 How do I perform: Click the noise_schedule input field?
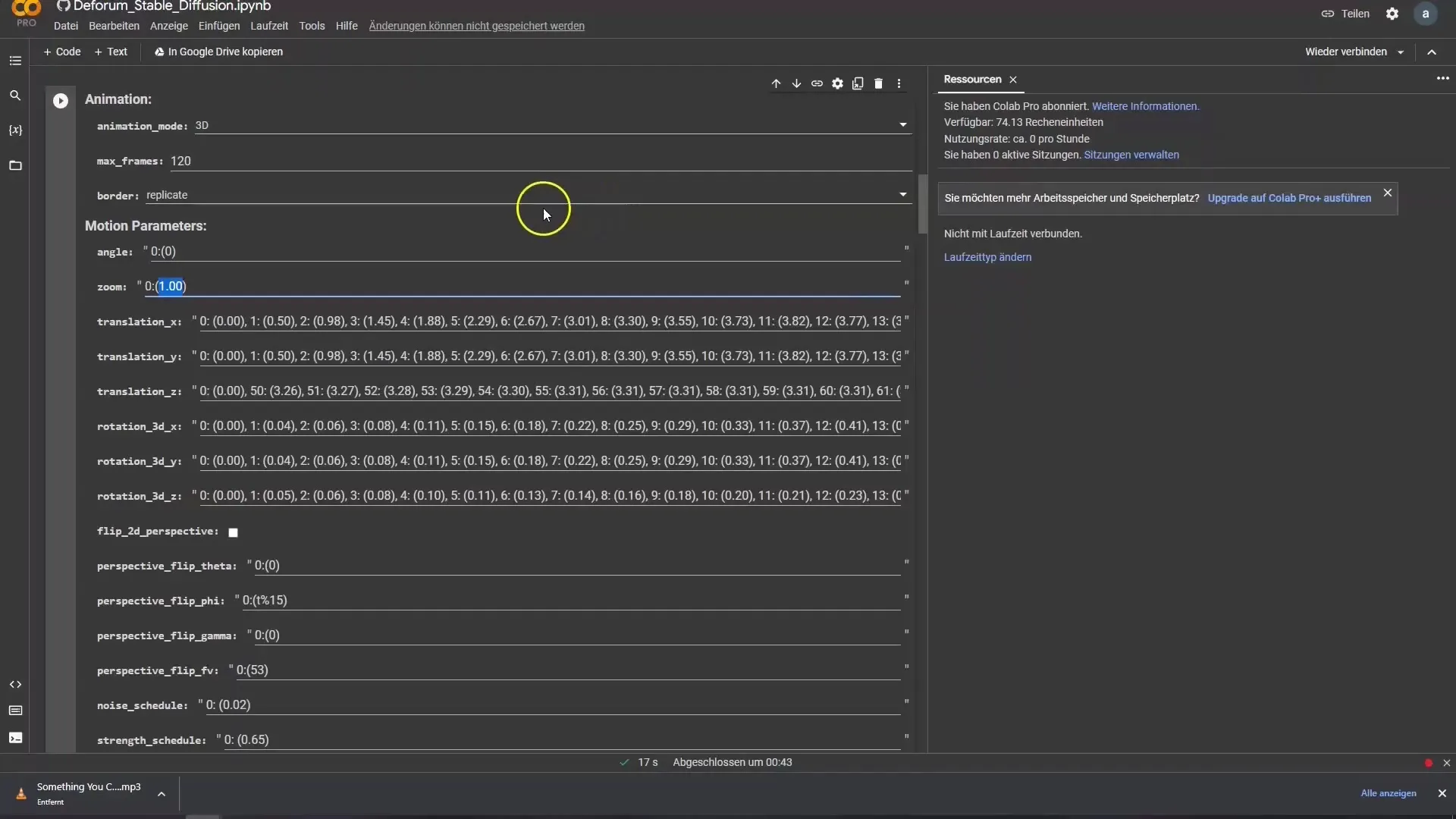point(553,705)
